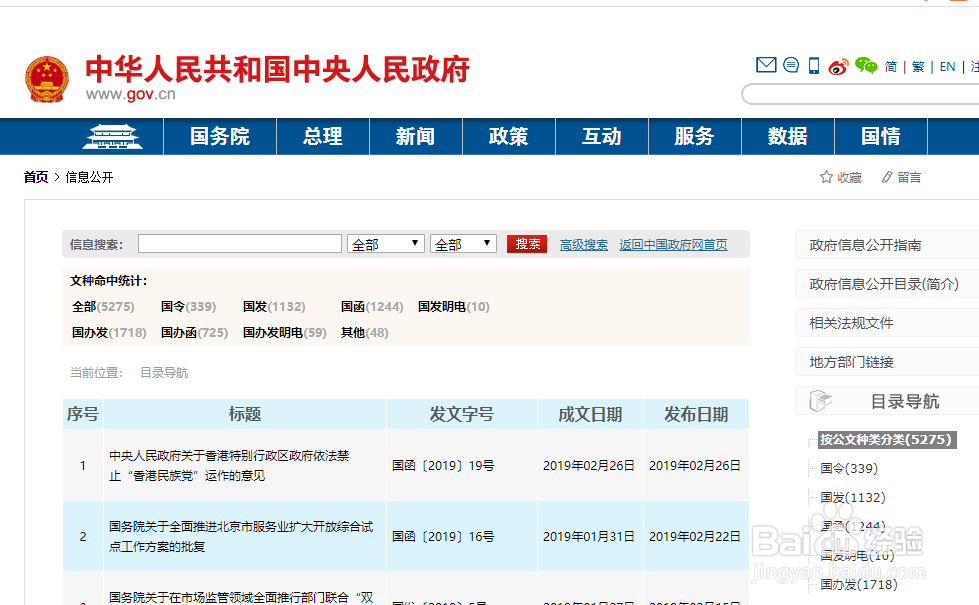Screen dimensions: 979x605
Task: Select 国令(339) in directory tree
Action: tap(849, 468)
